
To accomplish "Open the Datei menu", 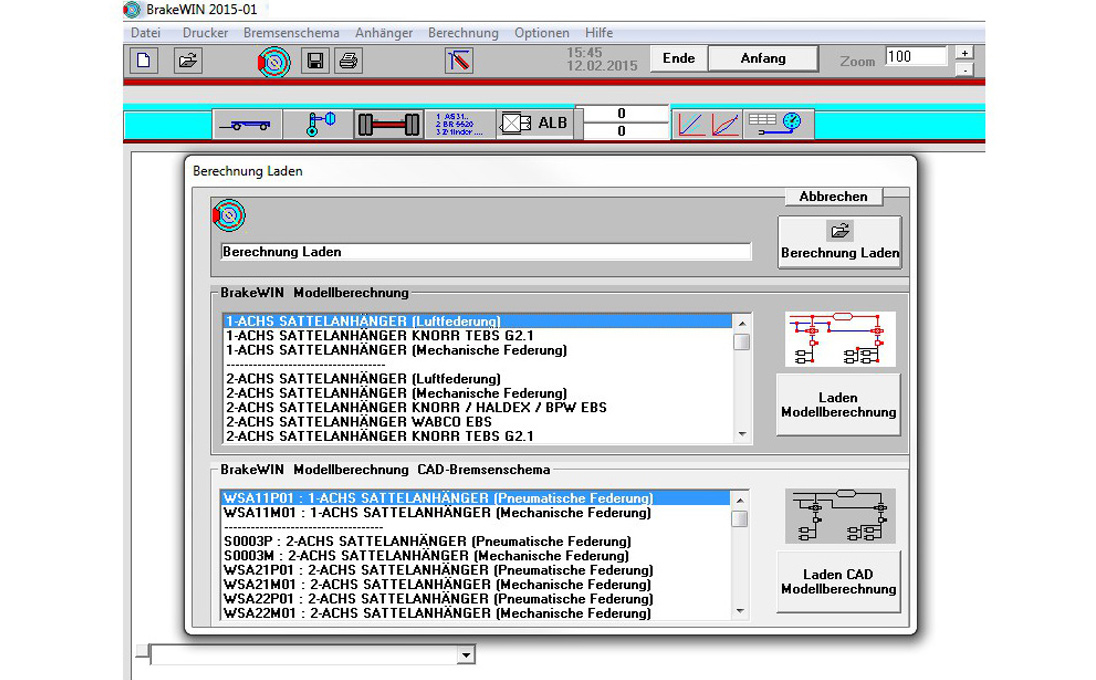I will click(145, 33).
